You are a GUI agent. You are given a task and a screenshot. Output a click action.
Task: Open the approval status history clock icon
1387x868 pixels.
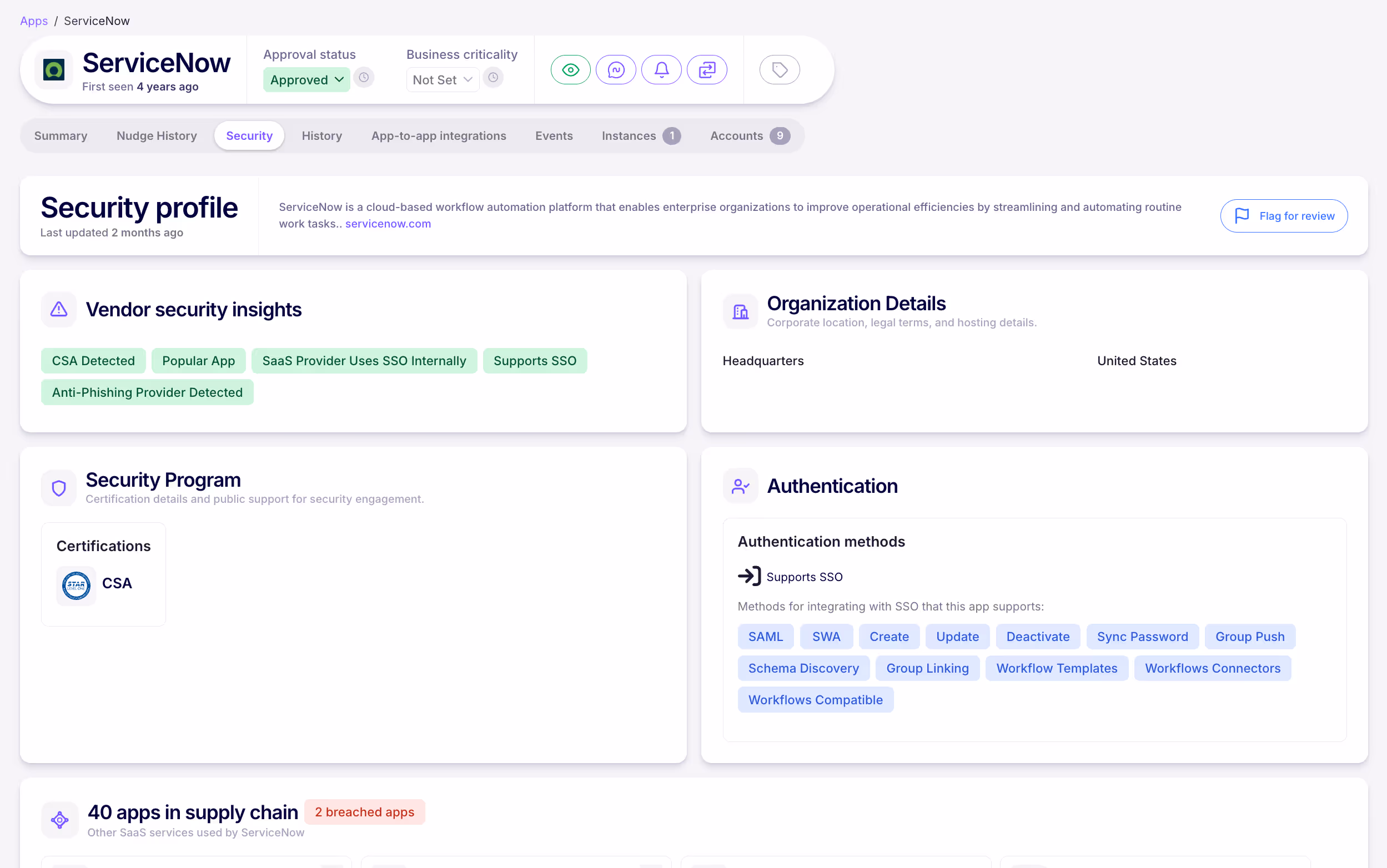(364, 78)
